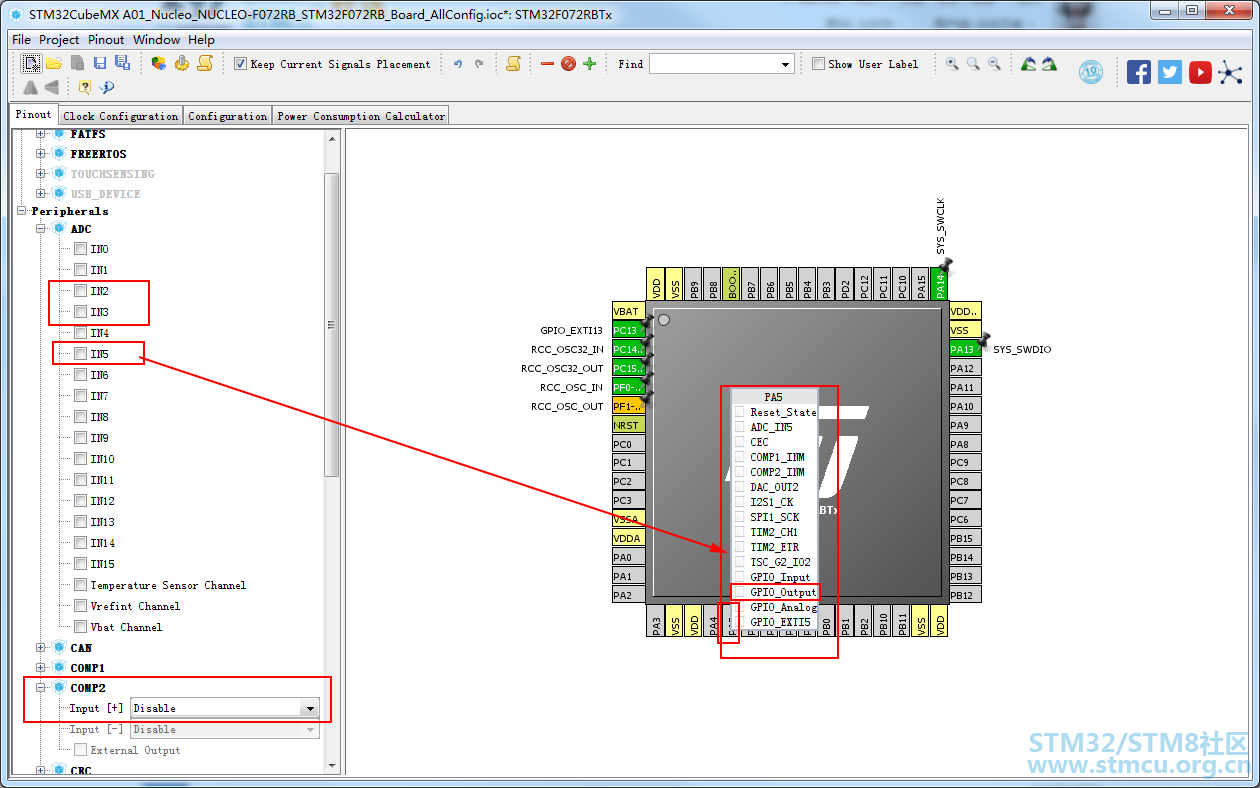Click the green PC13 pin on chip
The image size is (1260, 788).
[626, 330]
